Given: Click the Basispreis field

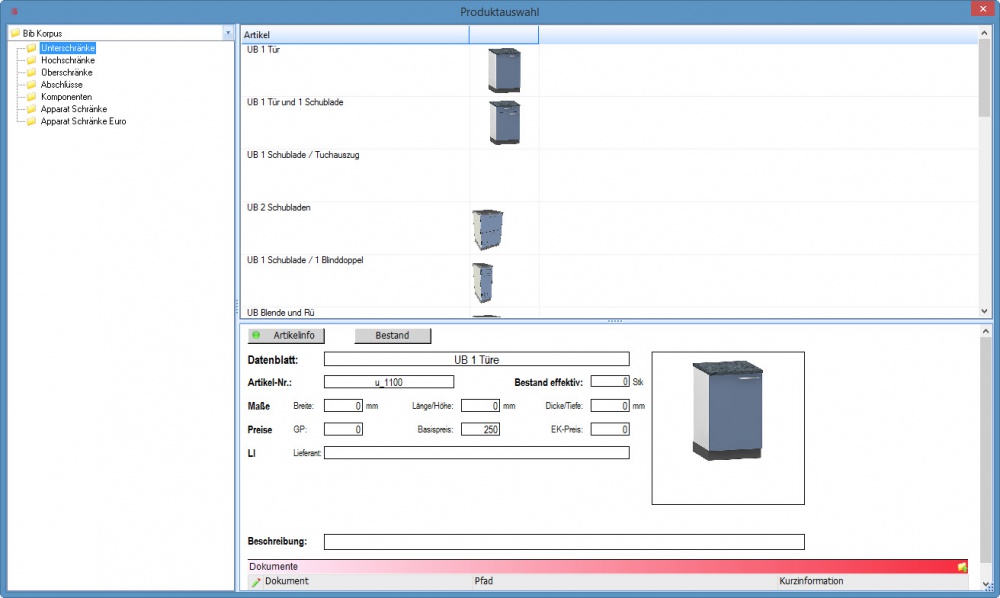Looking at the screenshot, I should pyautogui.click(x=480, y=429).
